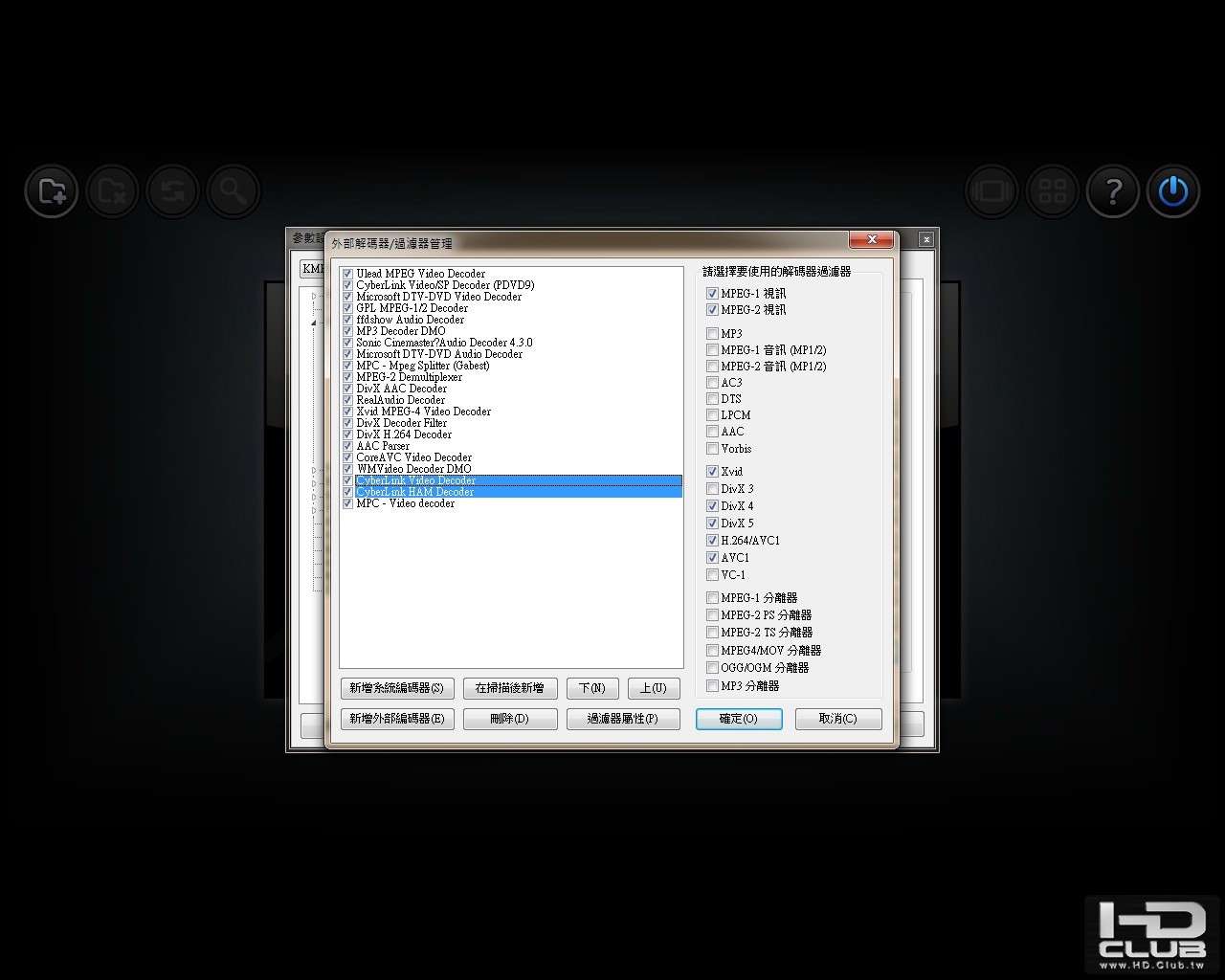Select the 'AAC Parser' row text
Viewport: 1225px width, 980px height.
pyautogui.click(x=383, y=446)
